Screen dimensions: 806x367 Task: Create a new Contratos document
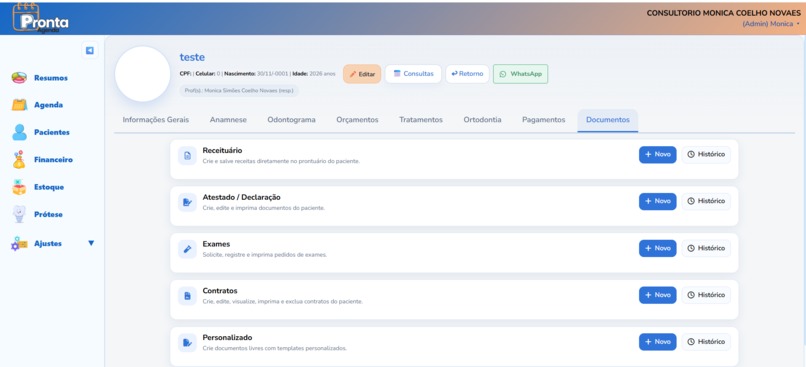[x=657, y=295]
